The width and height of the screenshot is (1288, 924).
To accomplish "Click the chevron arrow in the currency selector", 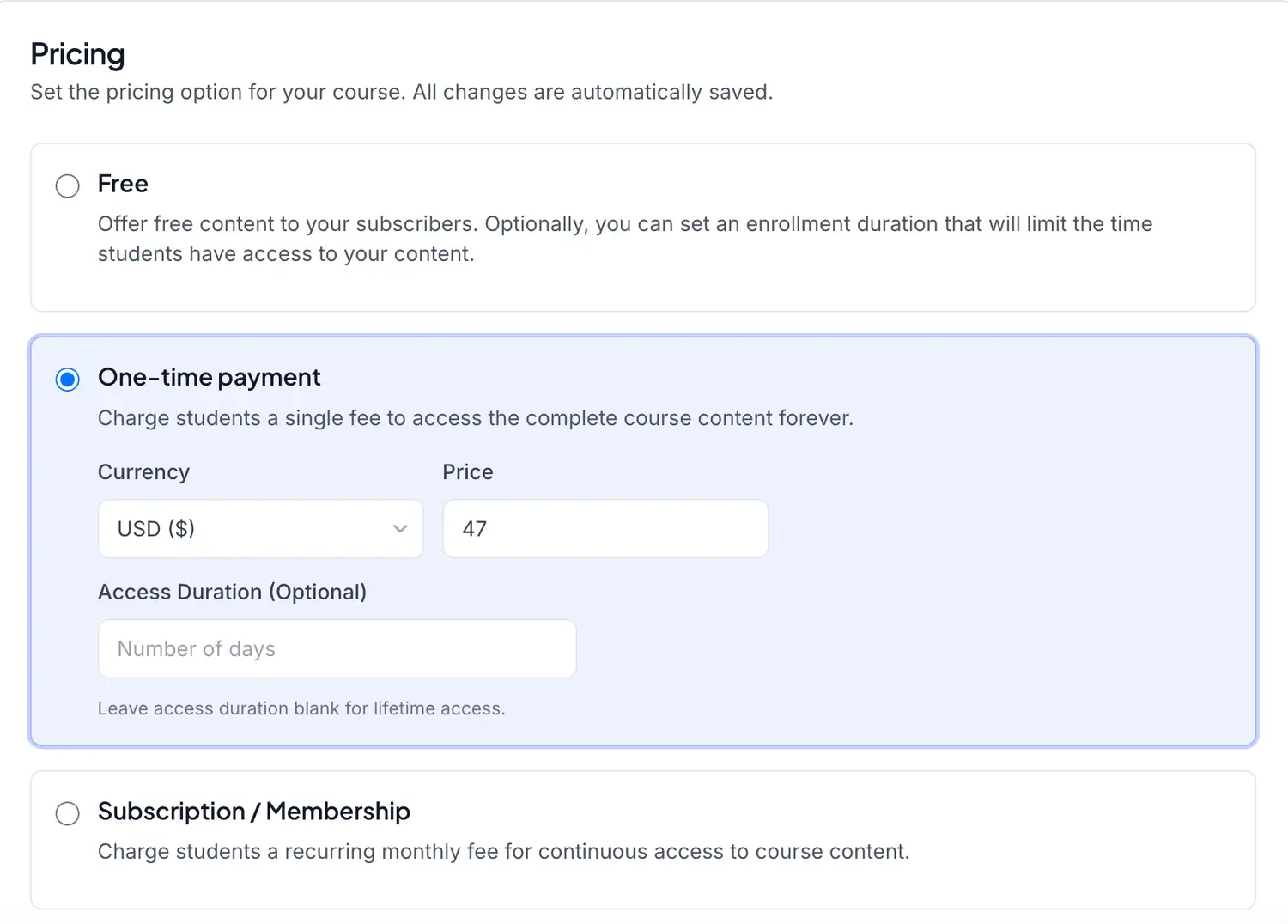I will [400, 529].
